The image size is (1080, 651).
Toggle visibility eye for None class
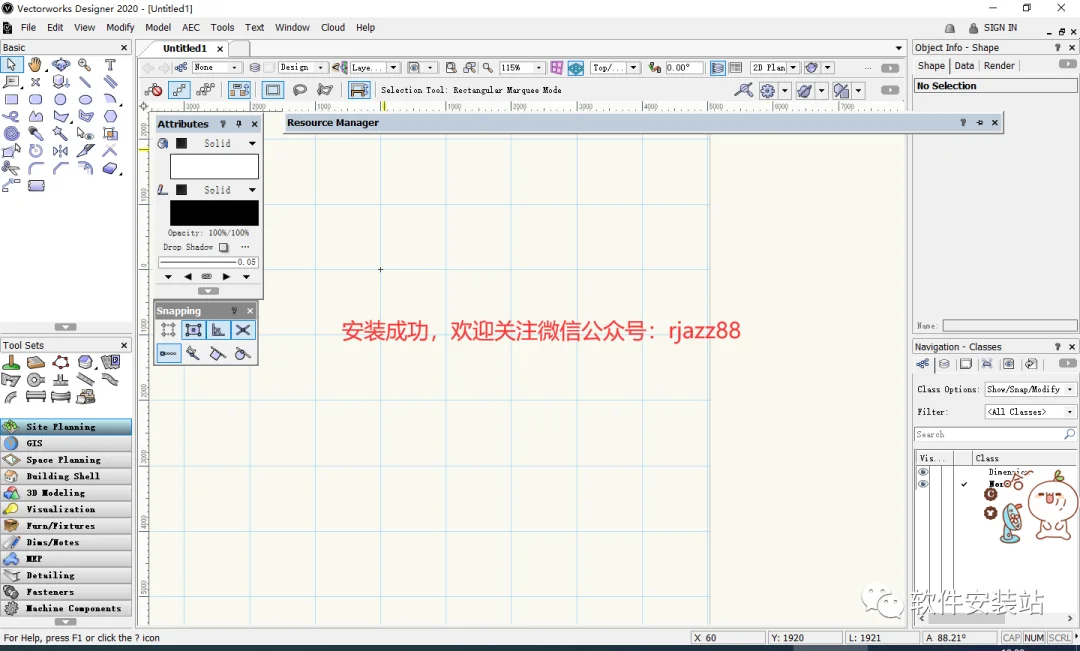[x=923, y=484]
